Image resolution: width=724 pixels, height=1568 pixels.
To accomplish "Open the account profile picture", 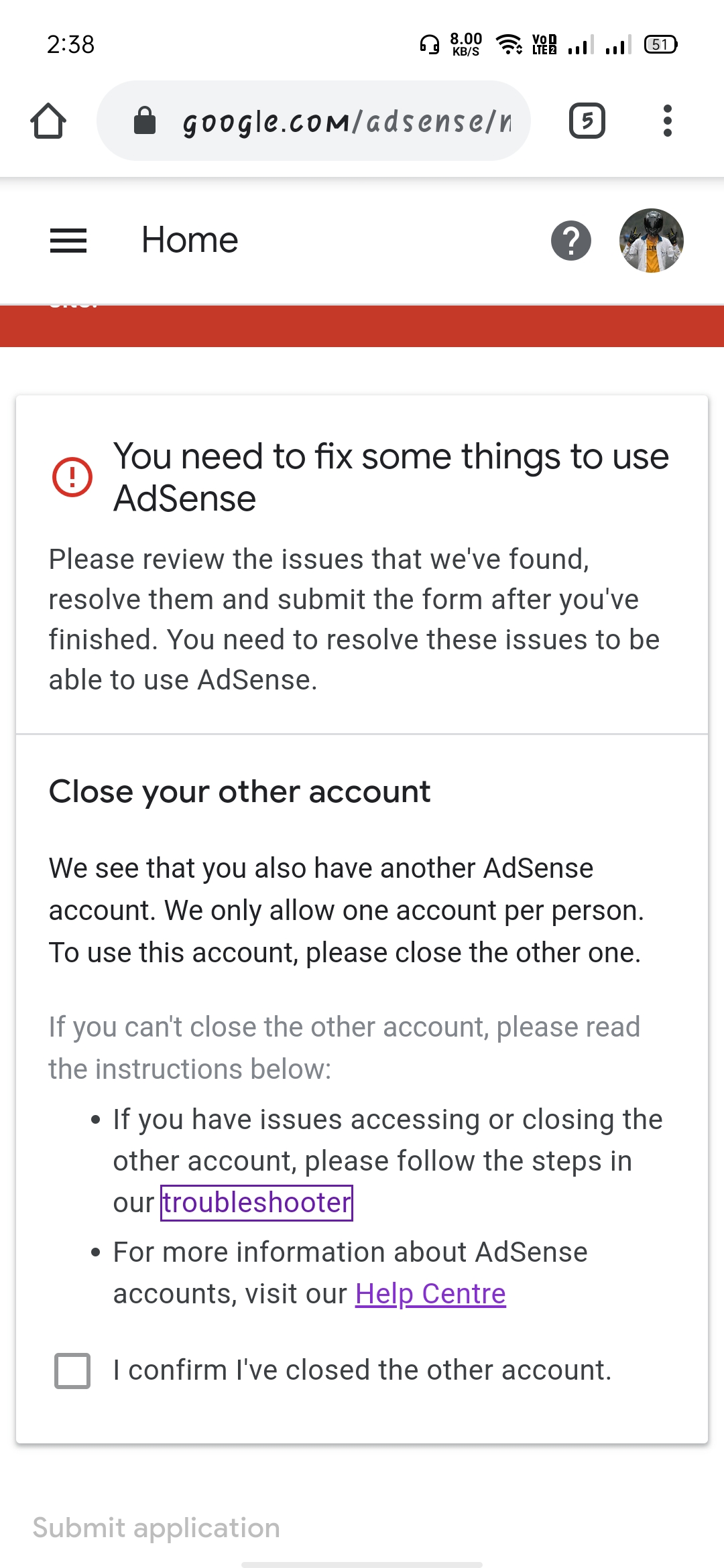I will (x=651, y=241).
